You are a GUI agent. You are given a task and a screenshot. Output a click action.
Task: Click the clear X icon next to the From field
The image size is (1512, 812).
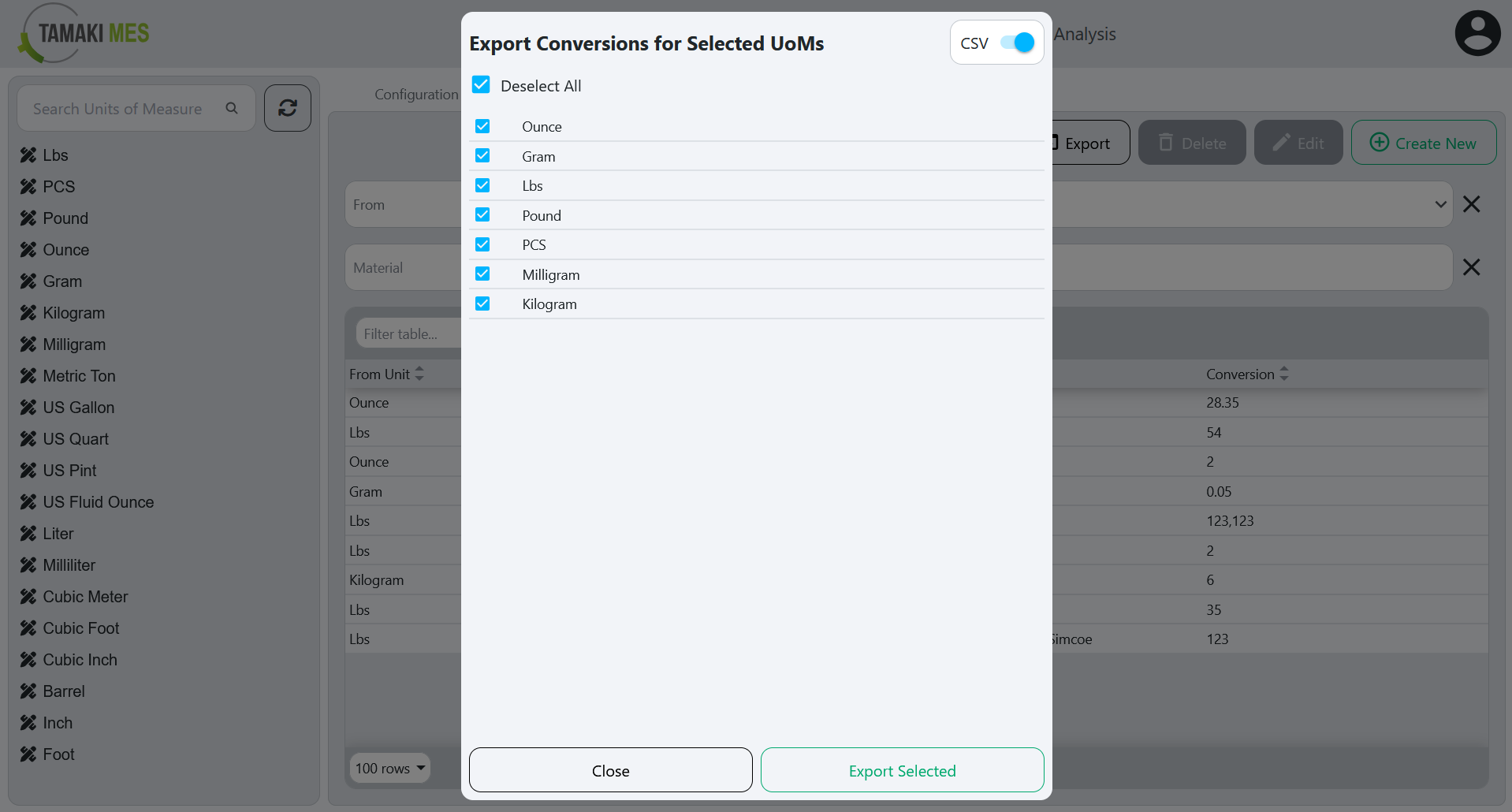coord(1473,203)
